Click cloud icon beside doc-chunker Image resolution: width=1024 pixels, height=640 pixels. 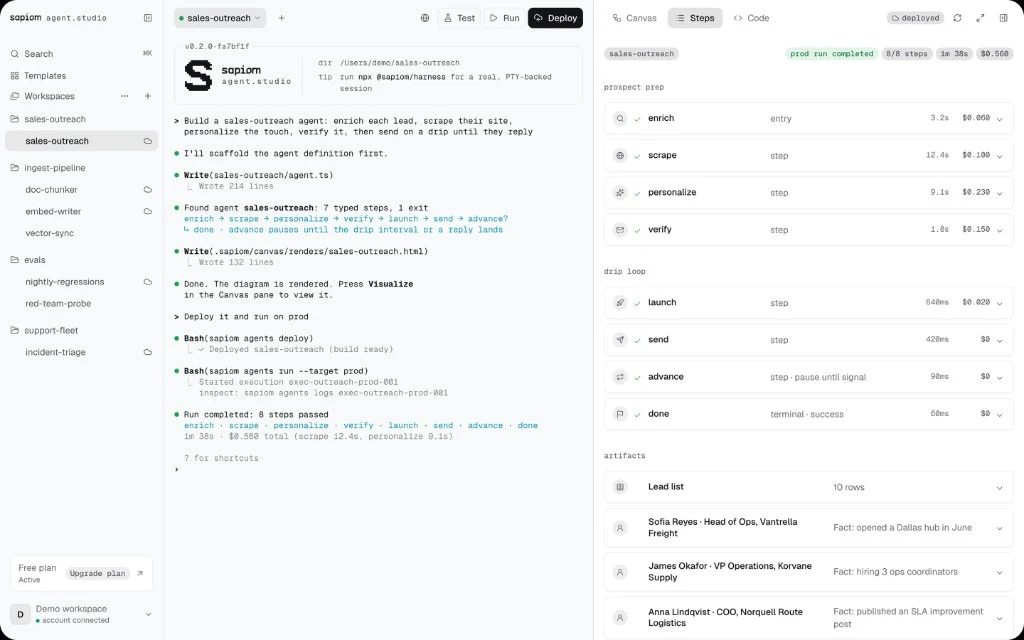click(148, 189)
